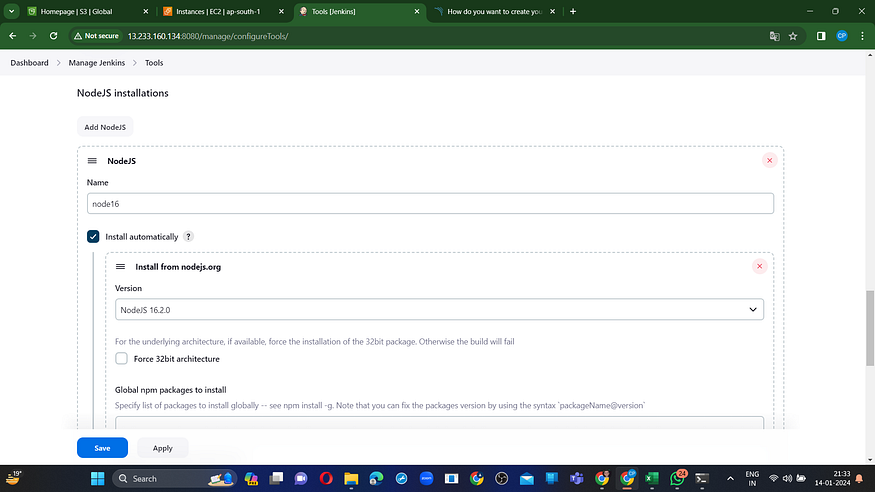Click the Tools breadcrumb
Screen dimensions: 875x492
pos(154,63)
